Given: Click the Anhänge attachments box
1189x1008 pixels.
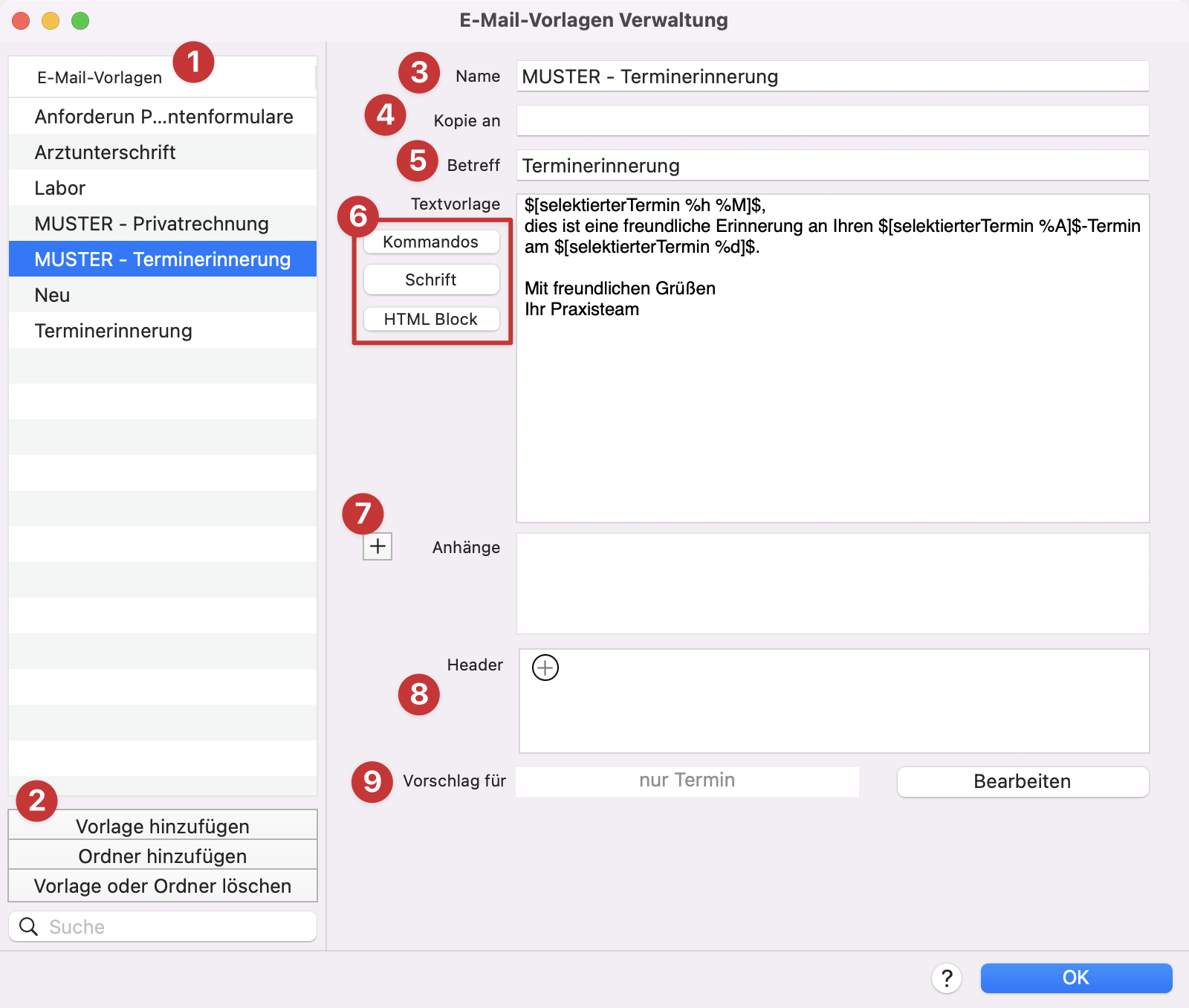Looking at the screenshot, I should point(832,584).
